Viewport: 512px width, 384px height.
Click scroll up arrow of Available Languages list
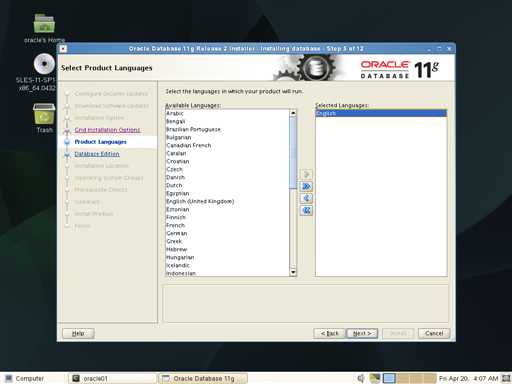[293, 113]
